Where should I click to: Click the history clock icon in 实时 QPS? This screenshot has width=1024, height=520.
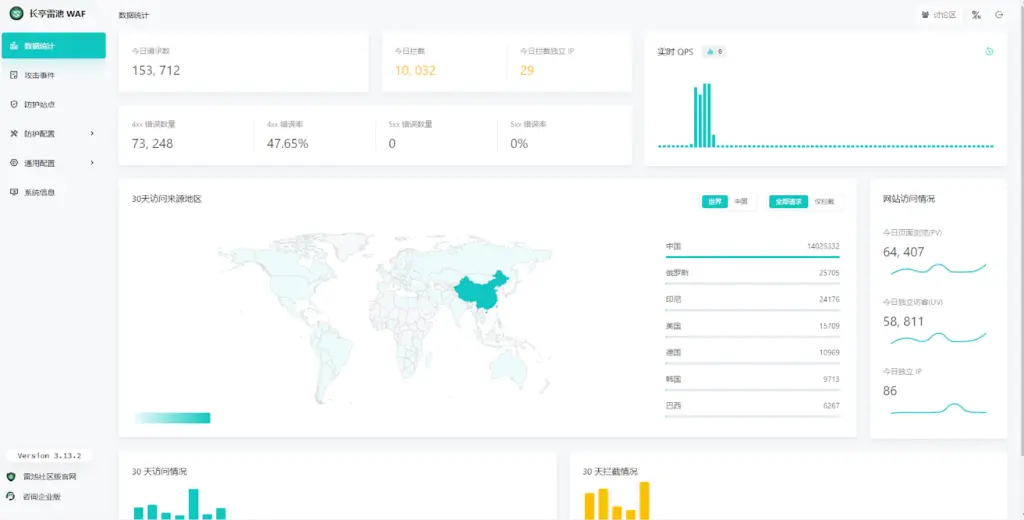coord(989,51)
